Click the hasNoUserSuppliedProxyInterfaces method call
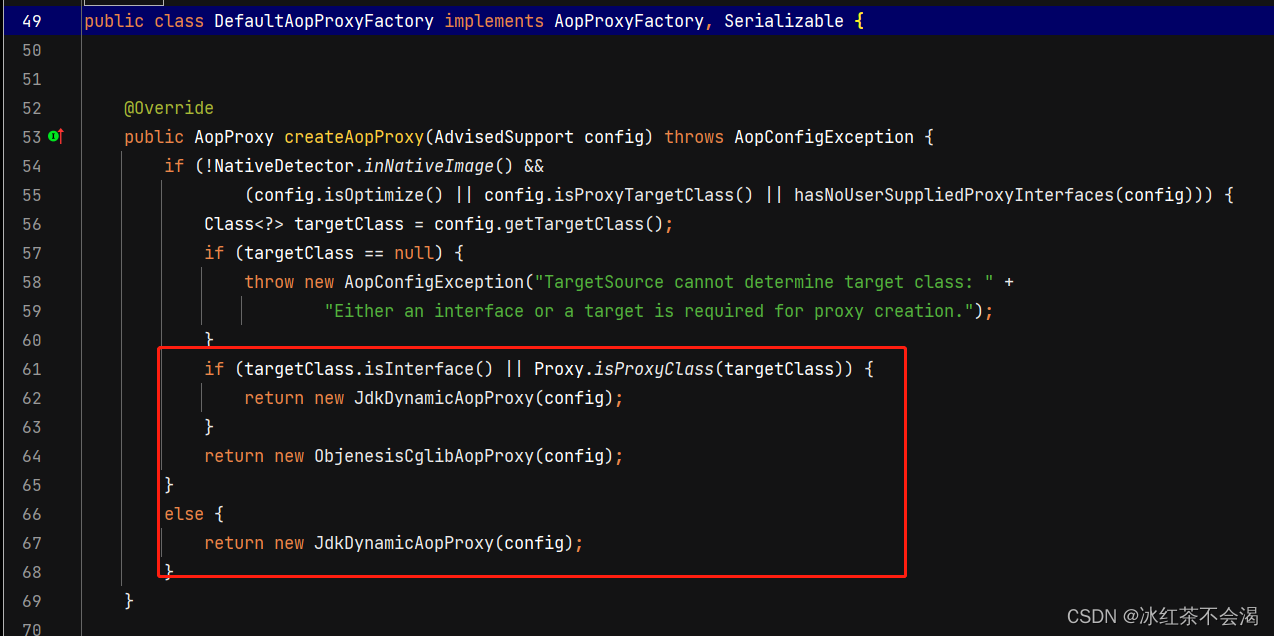This screenshot has height=636, width=1274. 954,195
